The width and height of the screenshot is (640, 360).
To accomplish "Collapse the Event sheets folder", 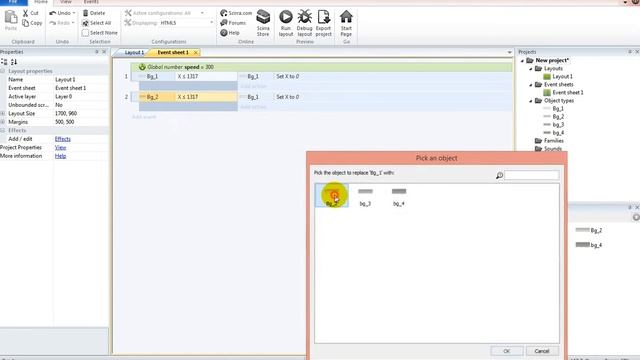I will pos(531,85).
